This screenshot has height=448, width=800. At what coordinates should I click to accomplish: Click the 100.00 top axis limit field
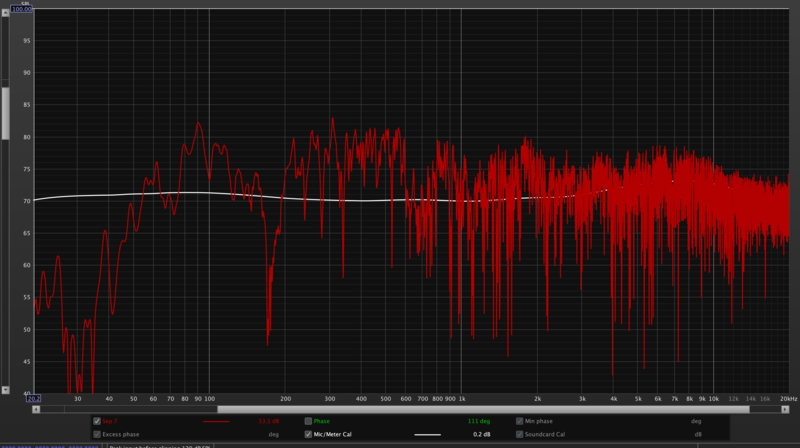[x=23, y=9]
